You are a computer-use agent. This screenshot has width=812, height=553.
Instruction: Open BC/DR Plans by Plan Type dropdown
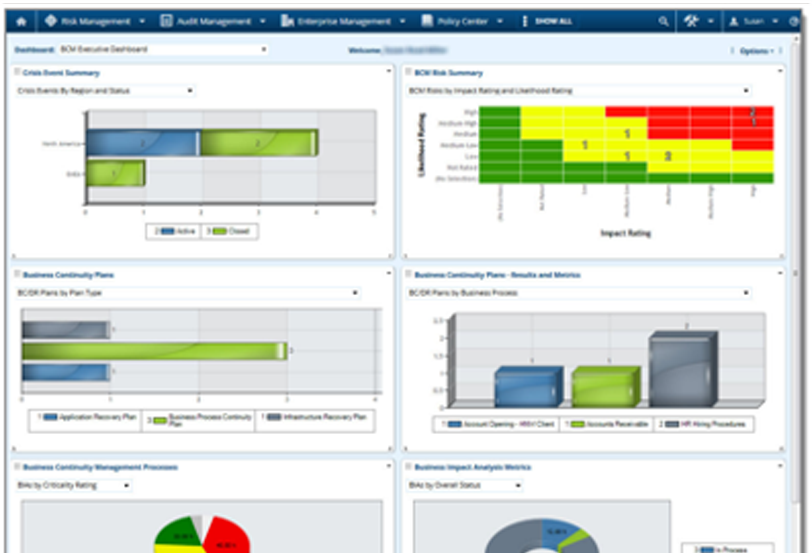187,293
